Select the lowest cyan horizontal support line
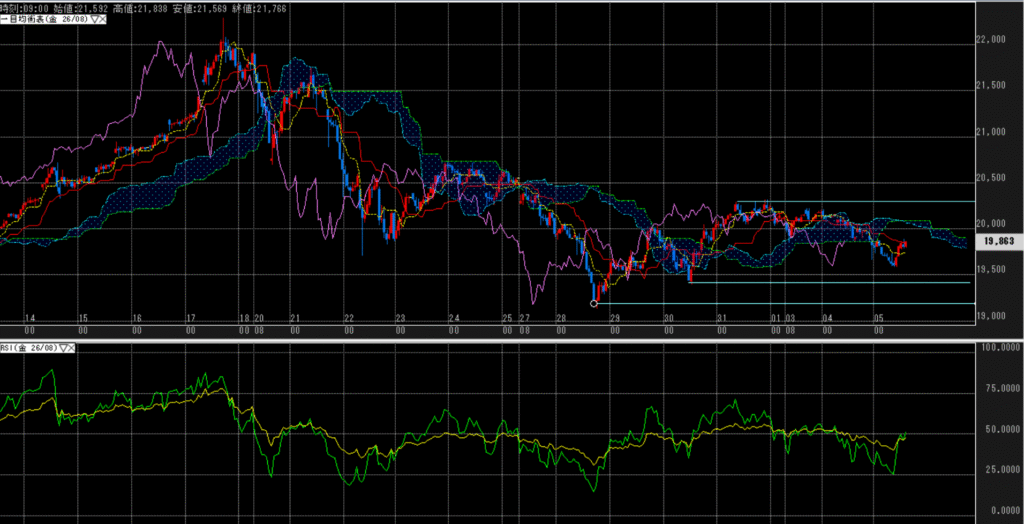Screen dimensions: 1024x524 [x=780, y=303]
